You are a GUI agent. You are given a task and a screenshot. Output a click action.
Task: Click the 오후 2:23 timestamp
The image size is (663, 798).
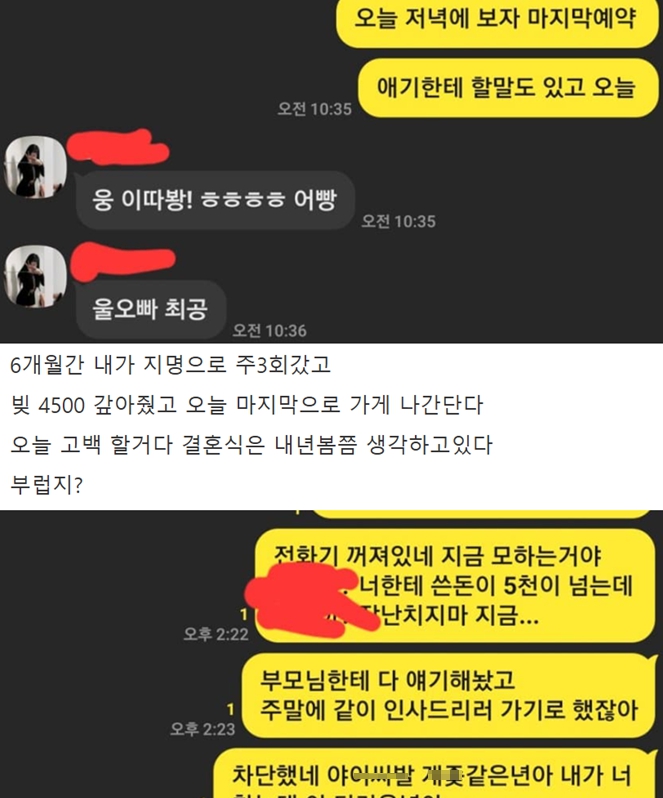[x=203, y=729]
